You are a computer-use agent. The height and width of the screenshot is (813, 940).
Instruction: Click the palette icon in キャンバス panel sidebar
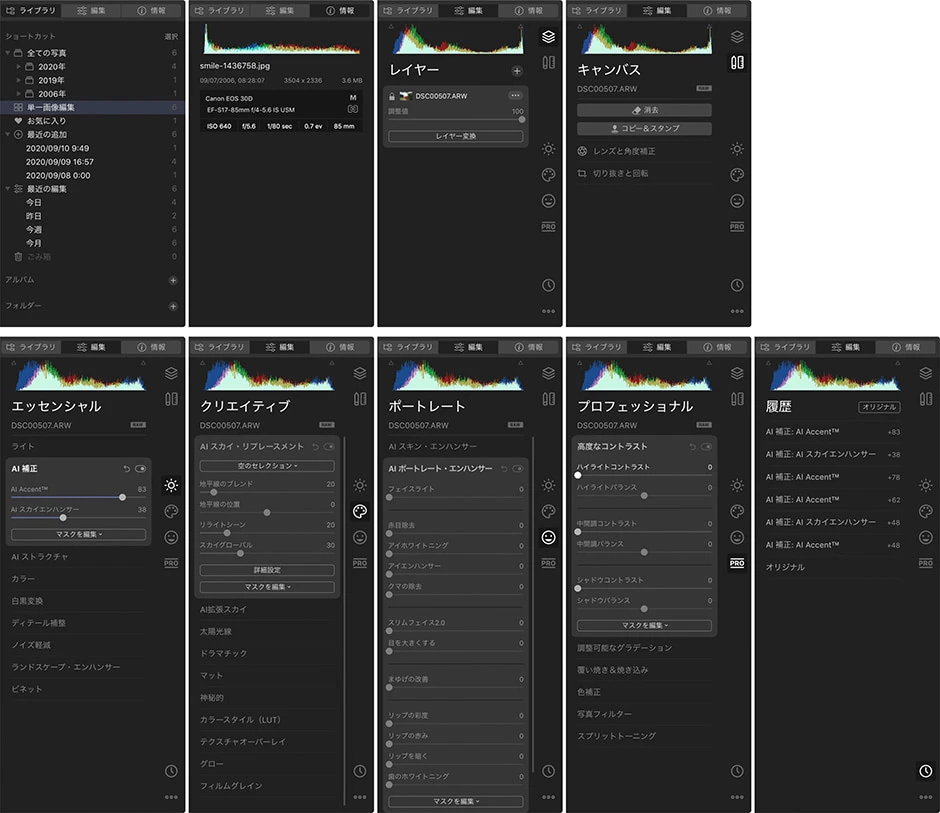(x=737, y=175)
